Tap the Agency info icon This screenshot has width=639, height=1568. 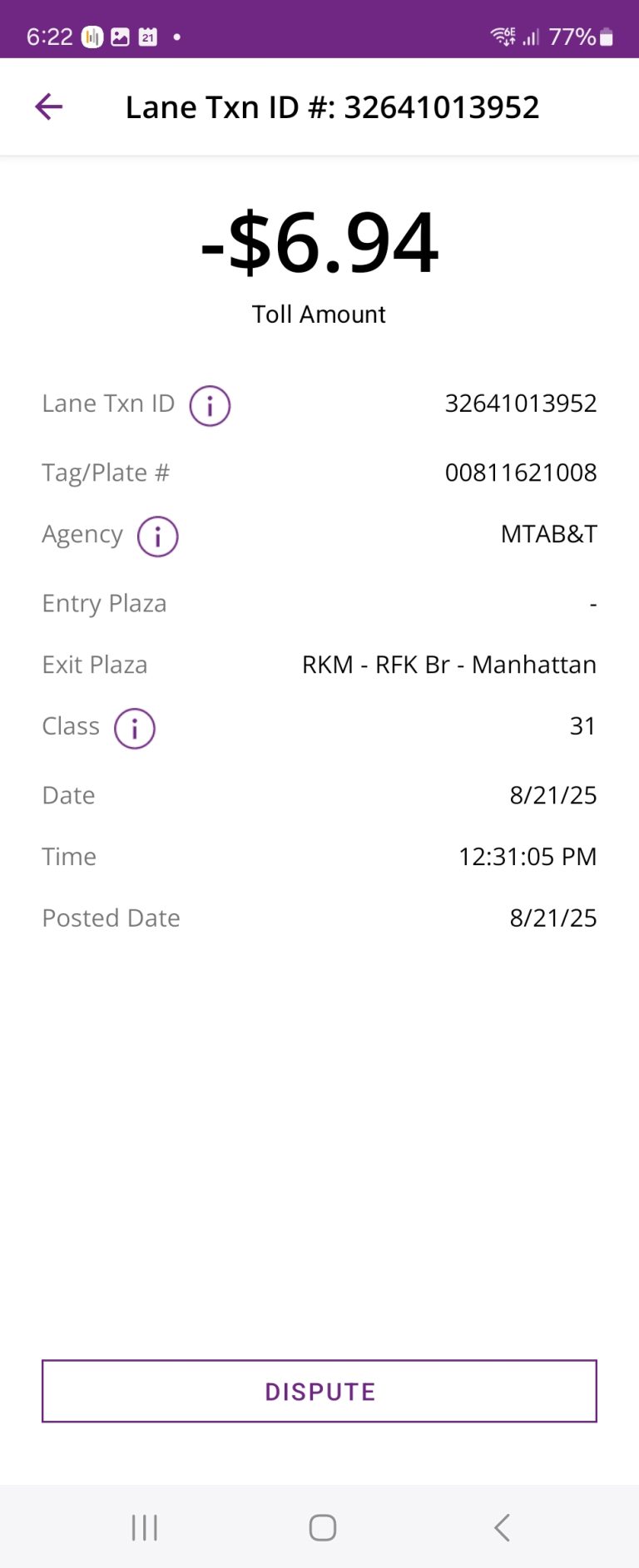click(x=157, y=537)
